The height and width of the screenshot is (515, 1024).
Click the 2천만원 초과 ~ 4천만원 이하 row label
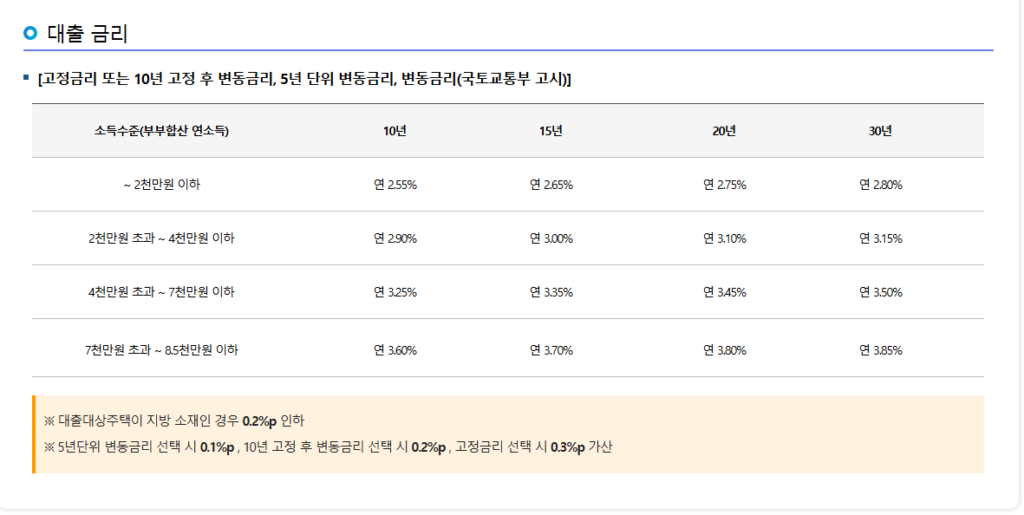(x=161, y=239)
